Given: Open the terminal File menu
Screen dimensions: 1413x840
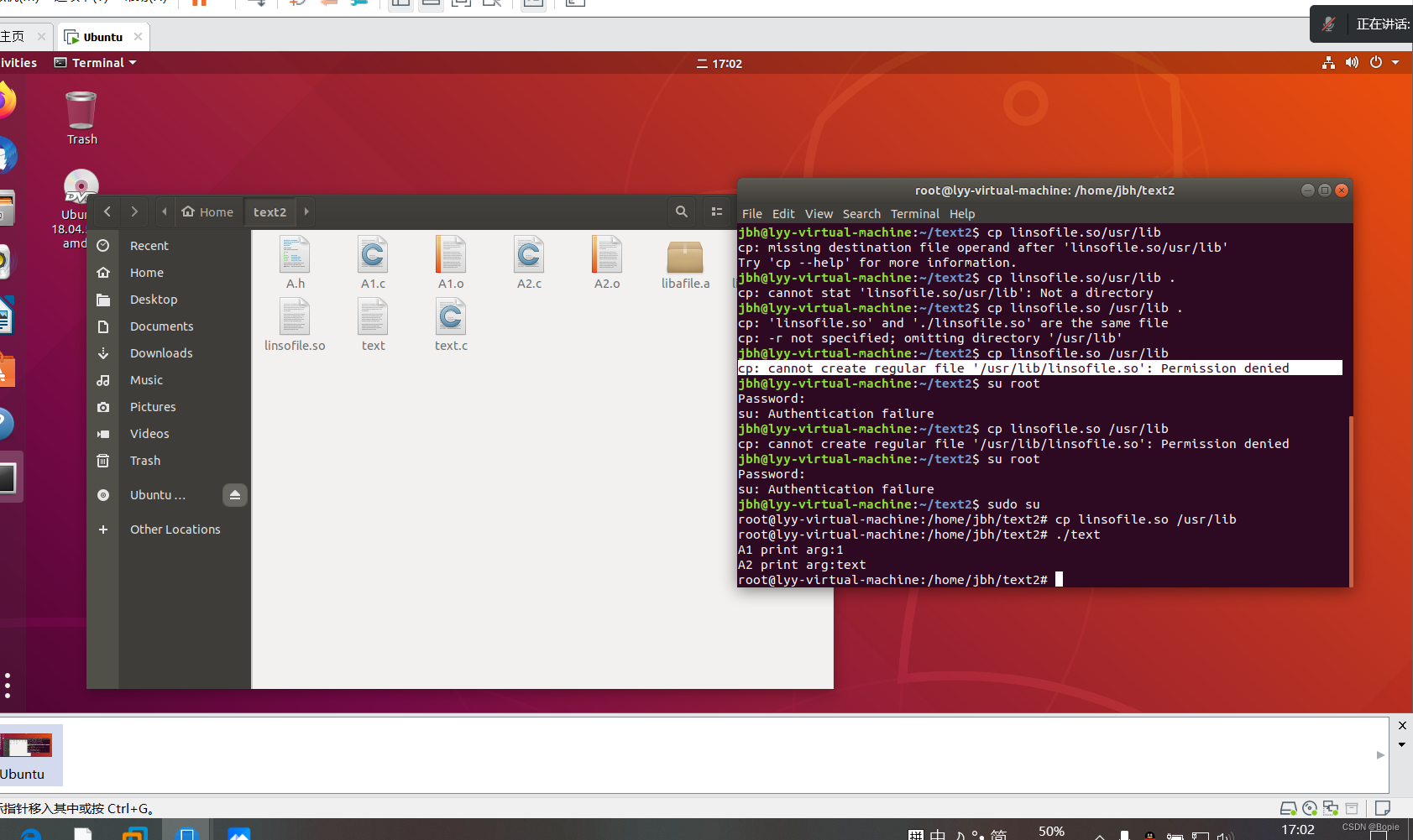Looking at the screenshot, I should tap(751, 214).
